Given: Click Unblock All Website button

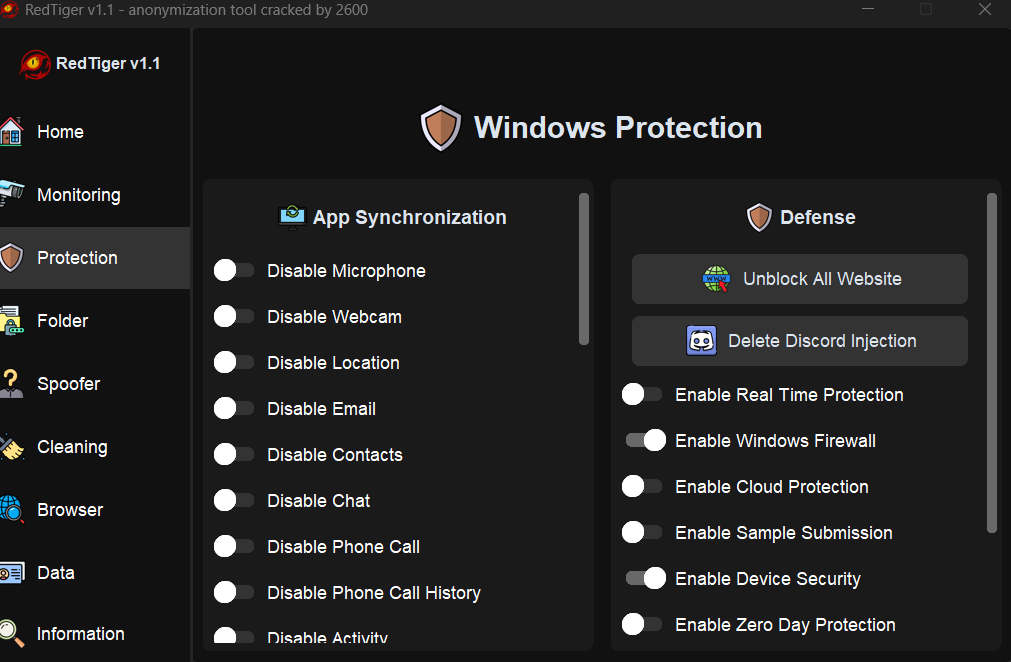Looking at the screenshot, I should (800, 279).
